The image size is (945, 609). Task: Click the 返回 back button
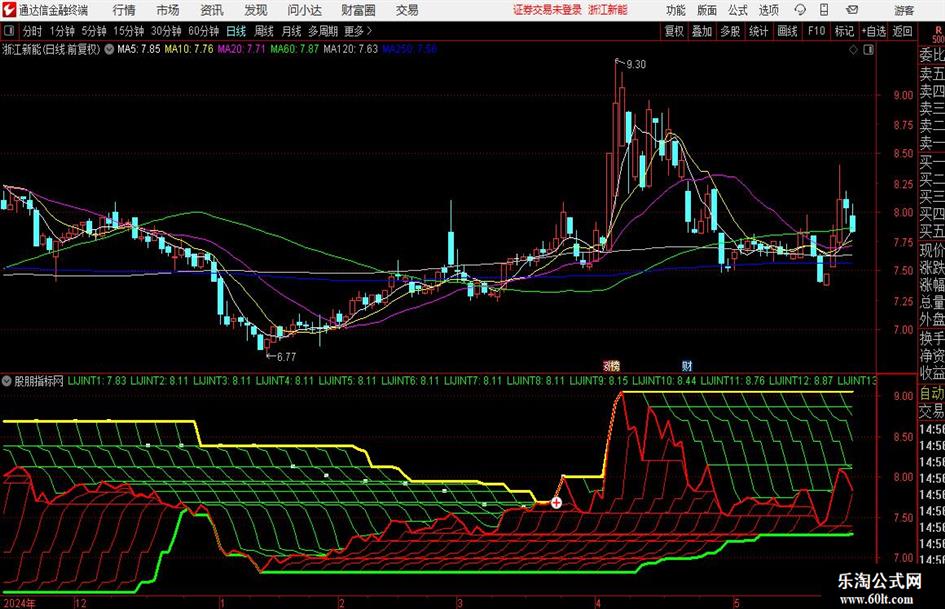click(902, 31)
